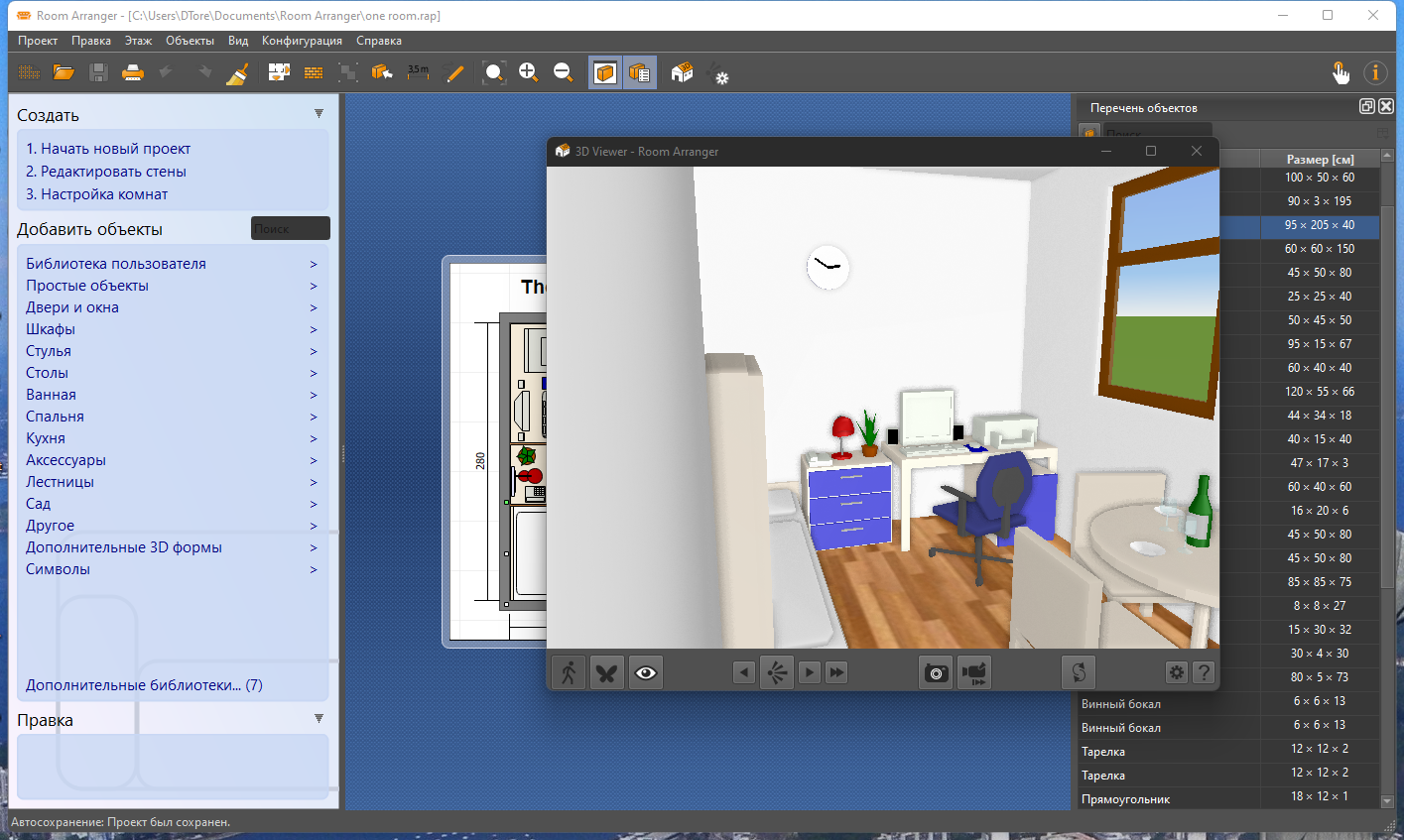Open the Объекты menu
Viewport: 1404px width, 840px height.
tap(190, 41)
